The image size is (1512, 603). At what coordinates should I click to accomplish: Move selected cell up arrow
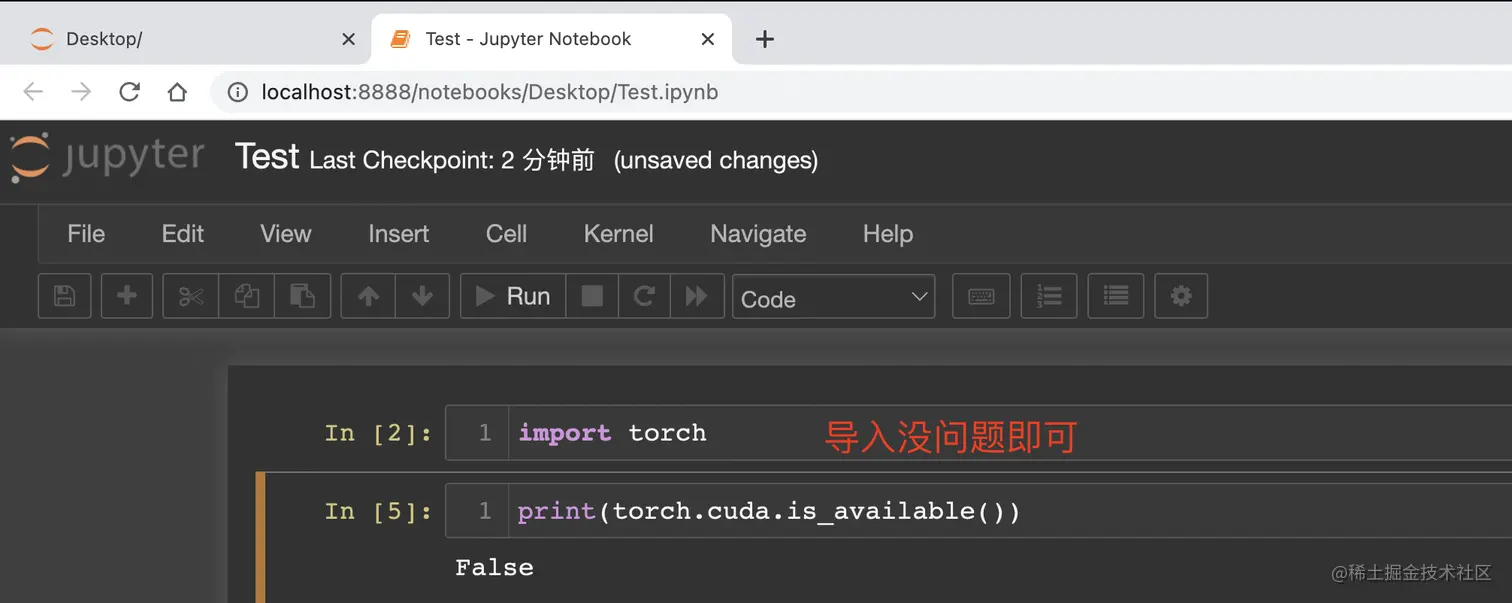pos(368,296)
